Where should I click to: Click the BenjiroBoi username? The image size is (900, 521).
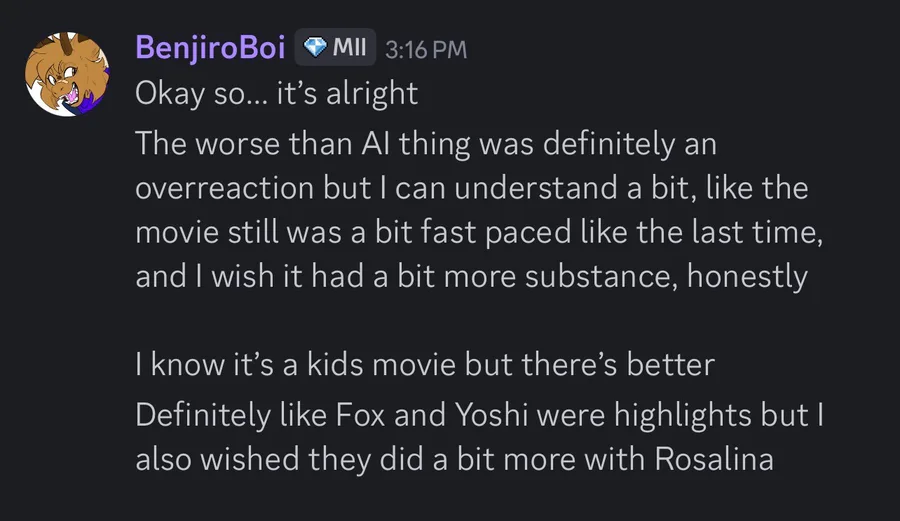(209, 47)
